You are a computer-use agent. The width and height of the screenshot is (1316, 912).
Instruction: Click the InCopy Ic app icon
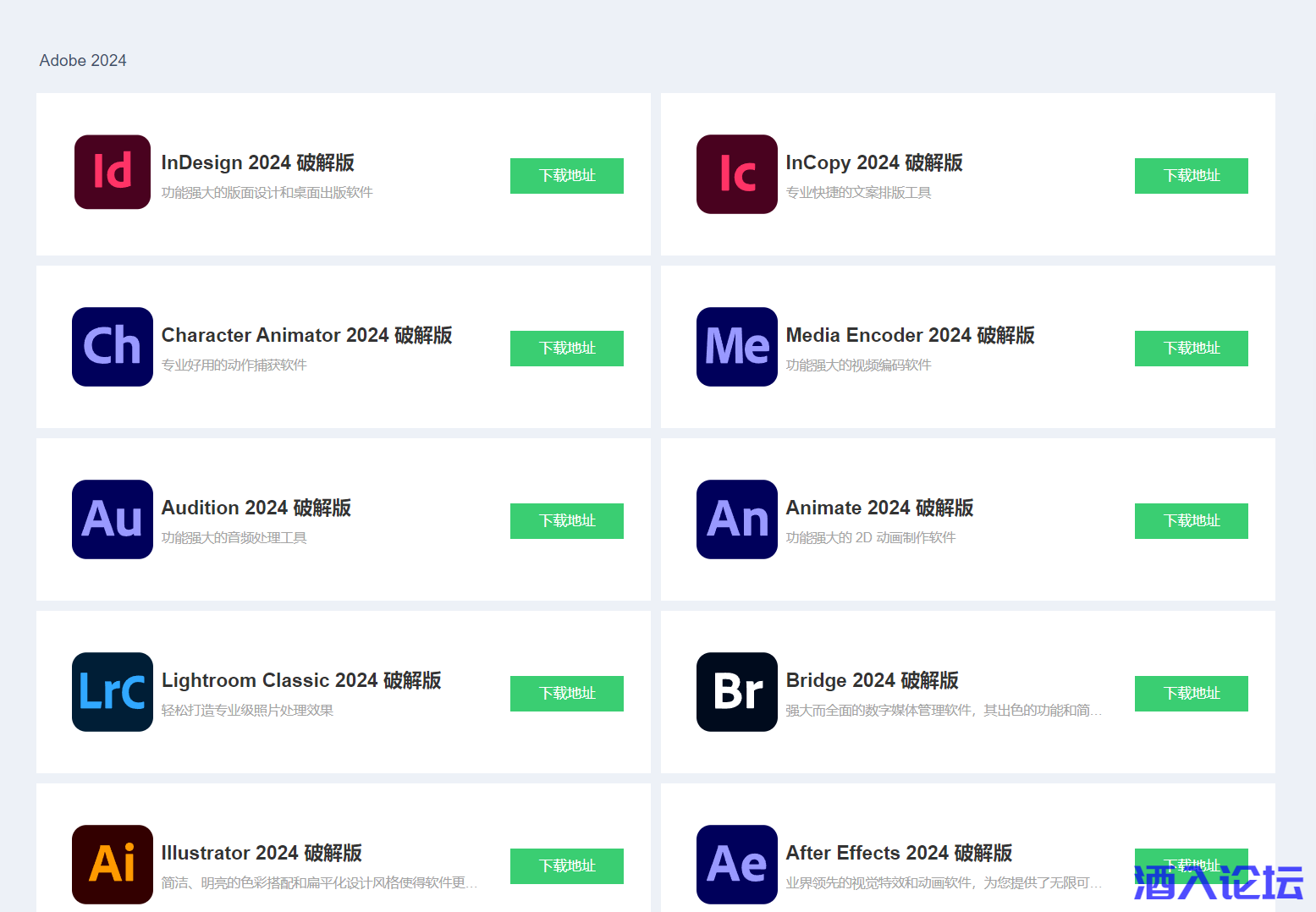[736, 174]
